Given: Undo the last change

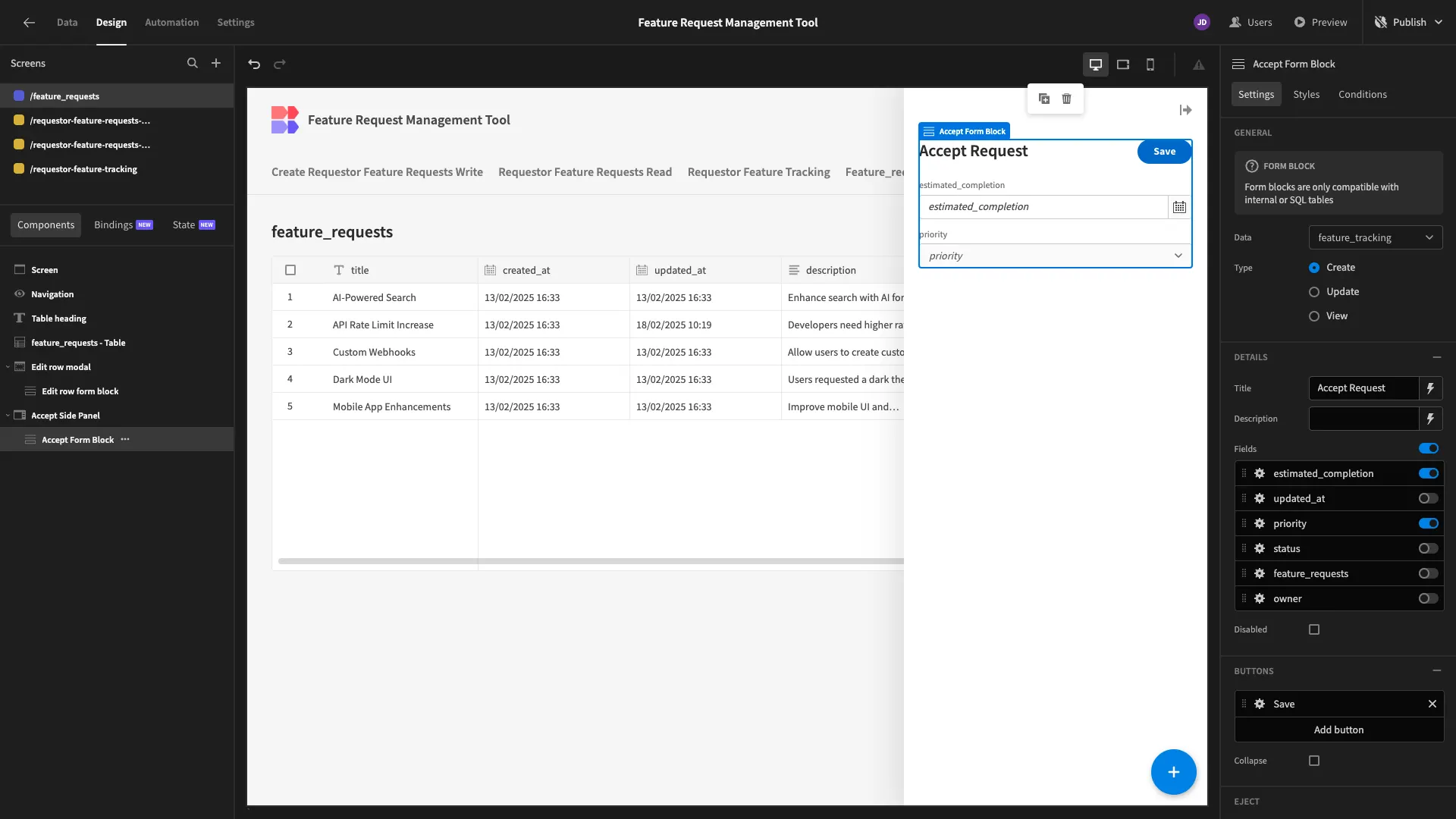Looking at the screenshot, I should pos(254,64).
